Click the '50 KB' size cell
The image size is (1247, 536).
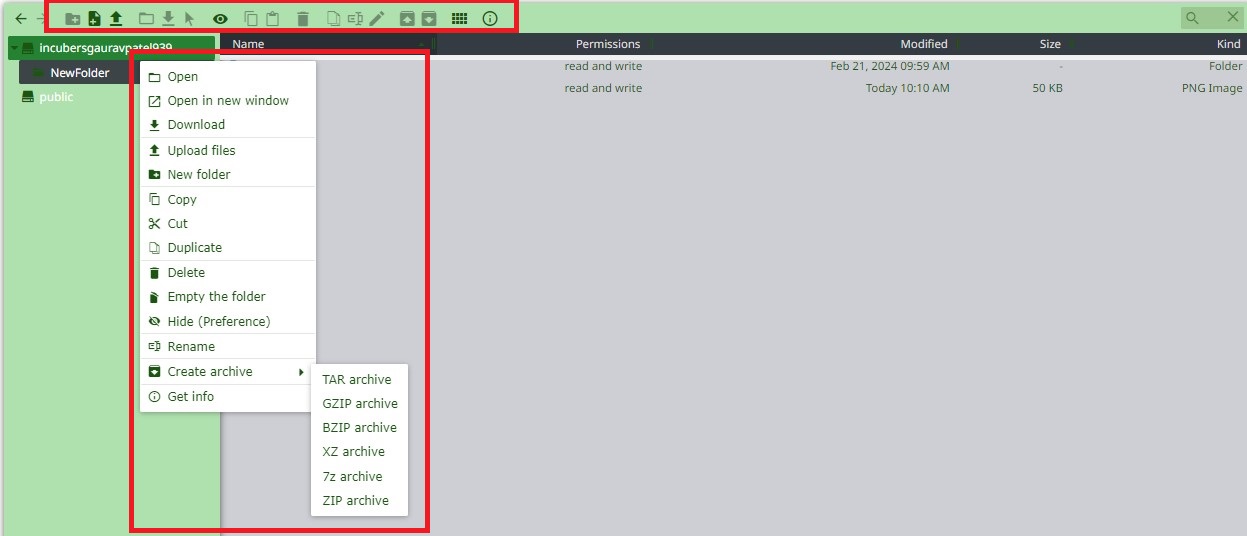coord(1048,88)
